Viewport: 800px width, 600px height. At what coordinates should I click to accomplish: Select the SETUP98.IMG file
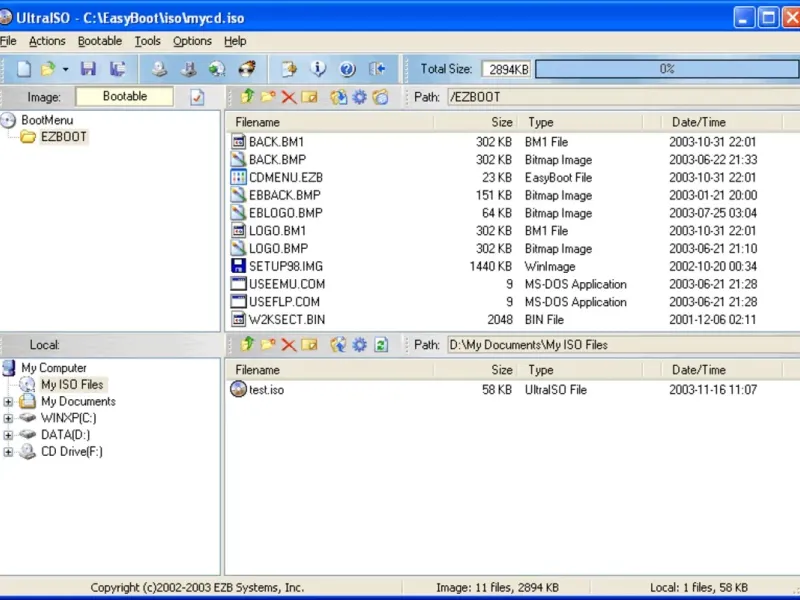285,266
